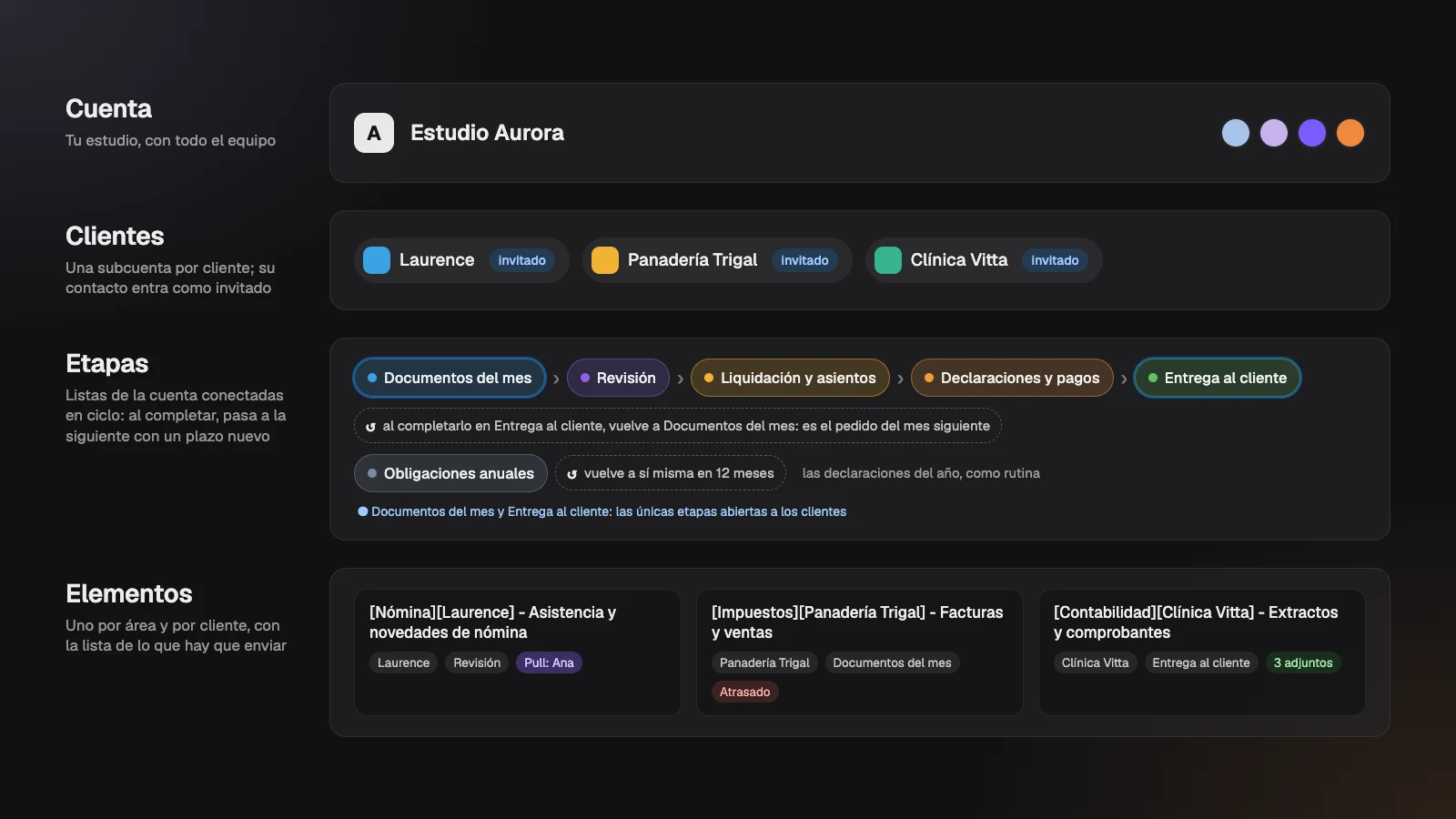
Task: Open the Entrega al cliente stage
Action: pos(1218,378)
